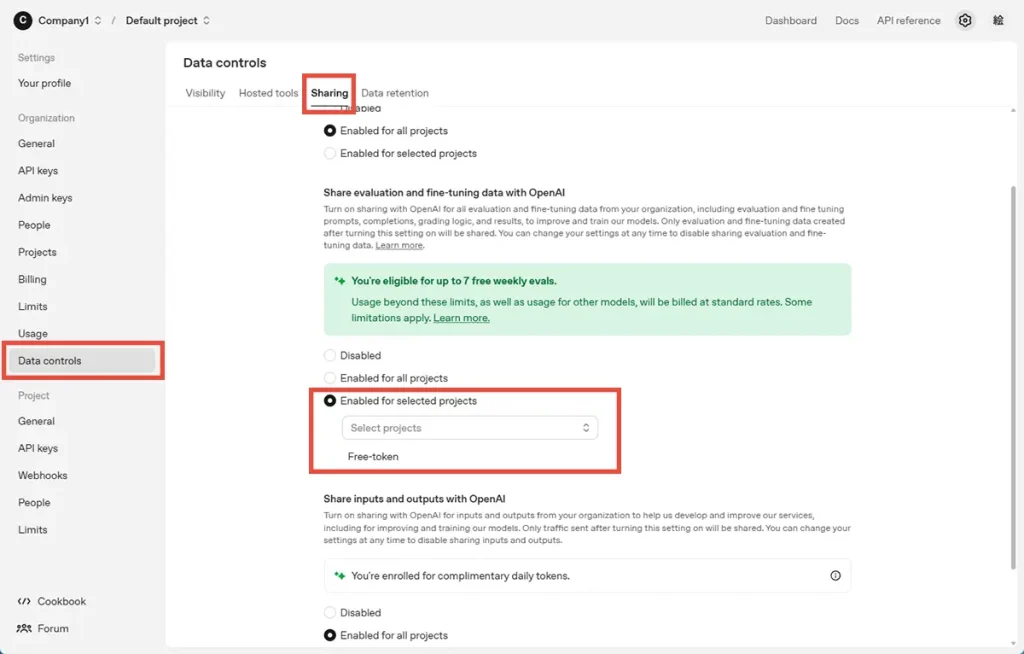The width and height of the screenshot is (1024, 654).
Task: Select Data controls in sidebar
Action: coord(82,361)
